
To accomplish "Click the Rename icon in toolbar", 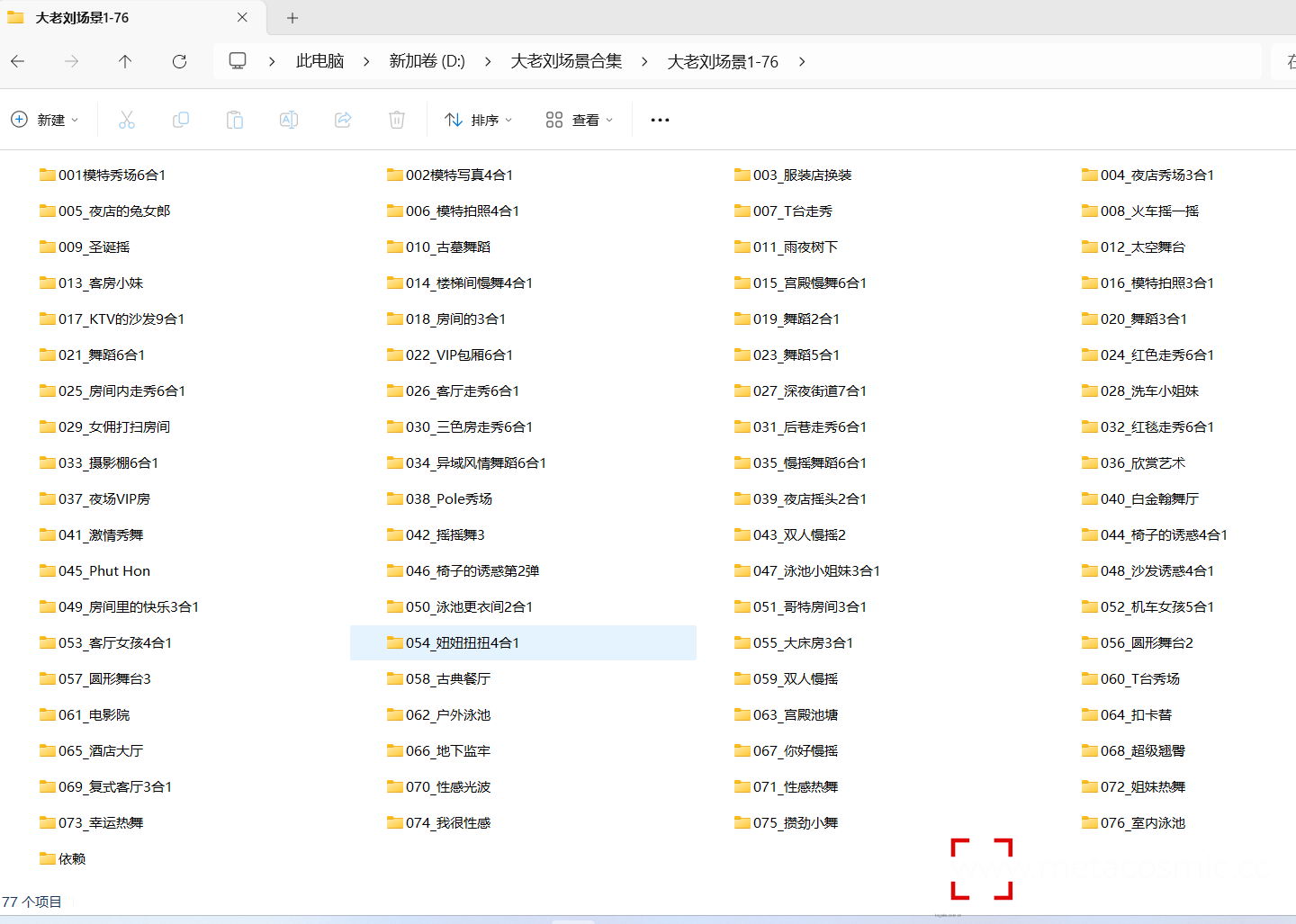I will [289, 120].
